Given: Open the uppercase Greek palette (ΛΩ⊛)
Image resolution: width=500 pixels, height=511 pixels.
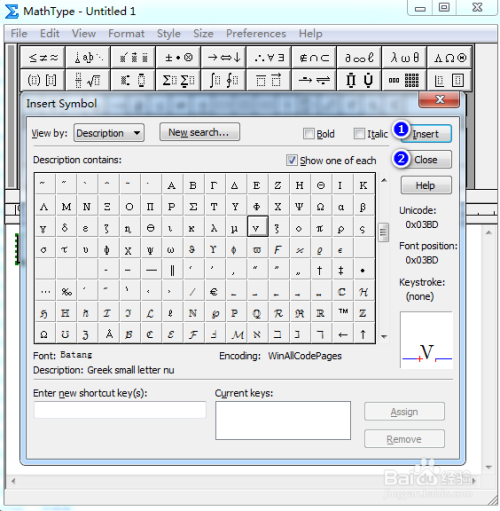Looking at the screenshot, I should 449,58.
